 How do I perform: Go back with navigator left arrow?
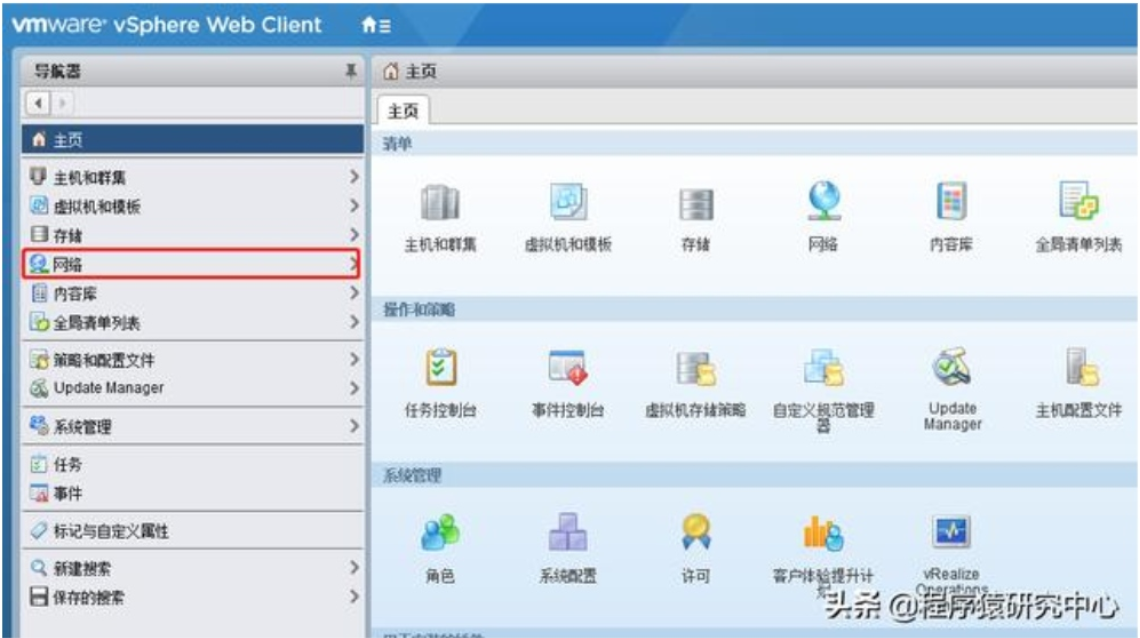pyautogui.click(x=38, y=103)
